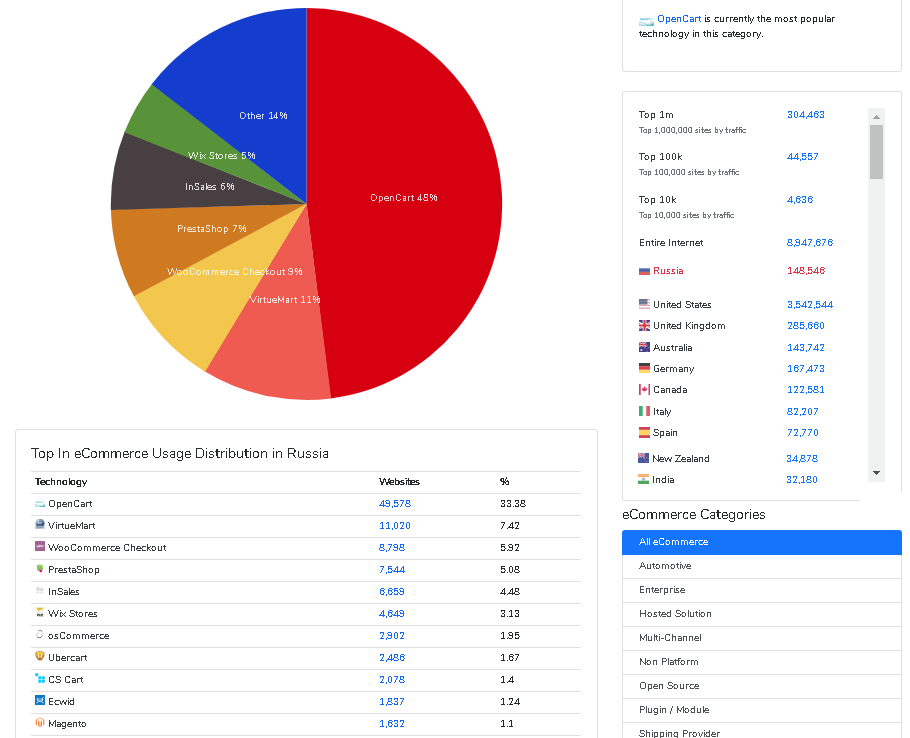Click the Magento technology name
This screenshot has height=738, width=910.
click(x=67, y=723)
